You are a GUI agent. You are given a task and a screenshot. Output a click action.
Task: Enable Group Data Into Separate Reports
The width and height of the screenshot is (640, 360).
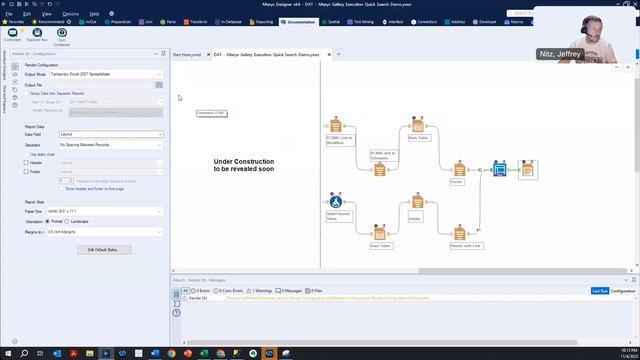[27, 93]
